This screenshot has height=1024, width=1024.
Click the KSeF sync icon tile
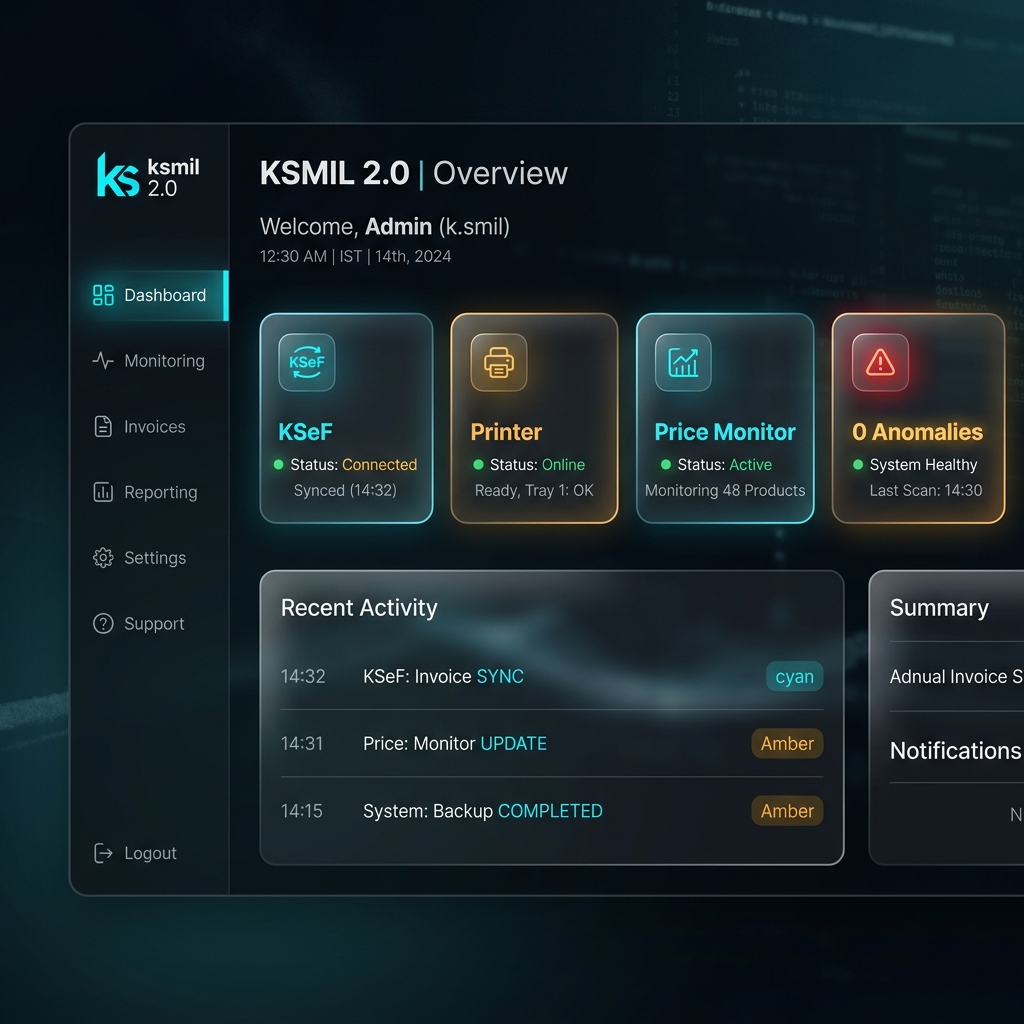point(307,362)
